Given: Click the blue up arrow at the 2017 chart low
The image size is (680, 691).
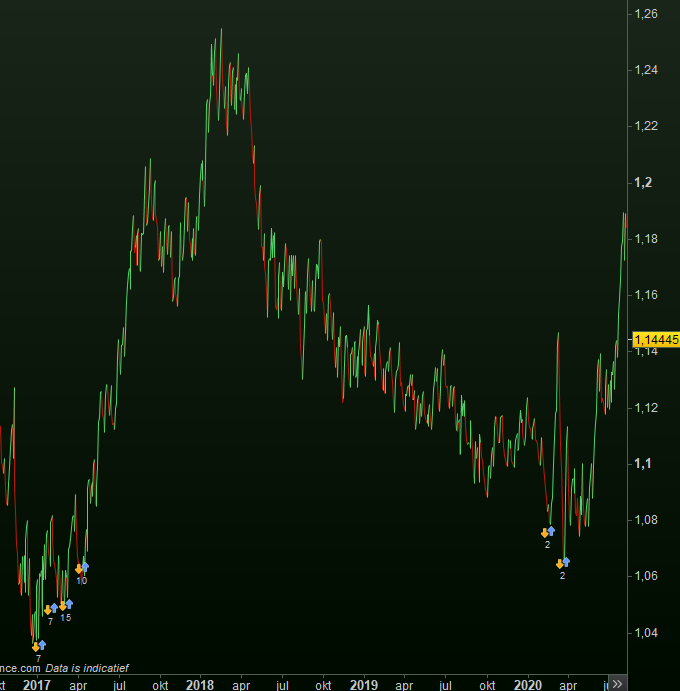Looking at the screenshot, I should [42, 645].
